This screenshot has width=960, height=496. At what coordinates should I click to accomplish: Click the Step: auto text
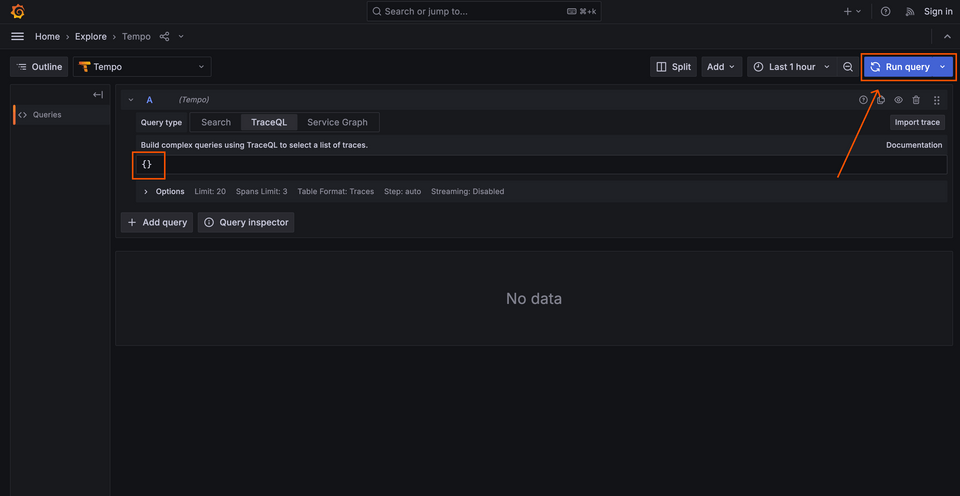(402, 192)
